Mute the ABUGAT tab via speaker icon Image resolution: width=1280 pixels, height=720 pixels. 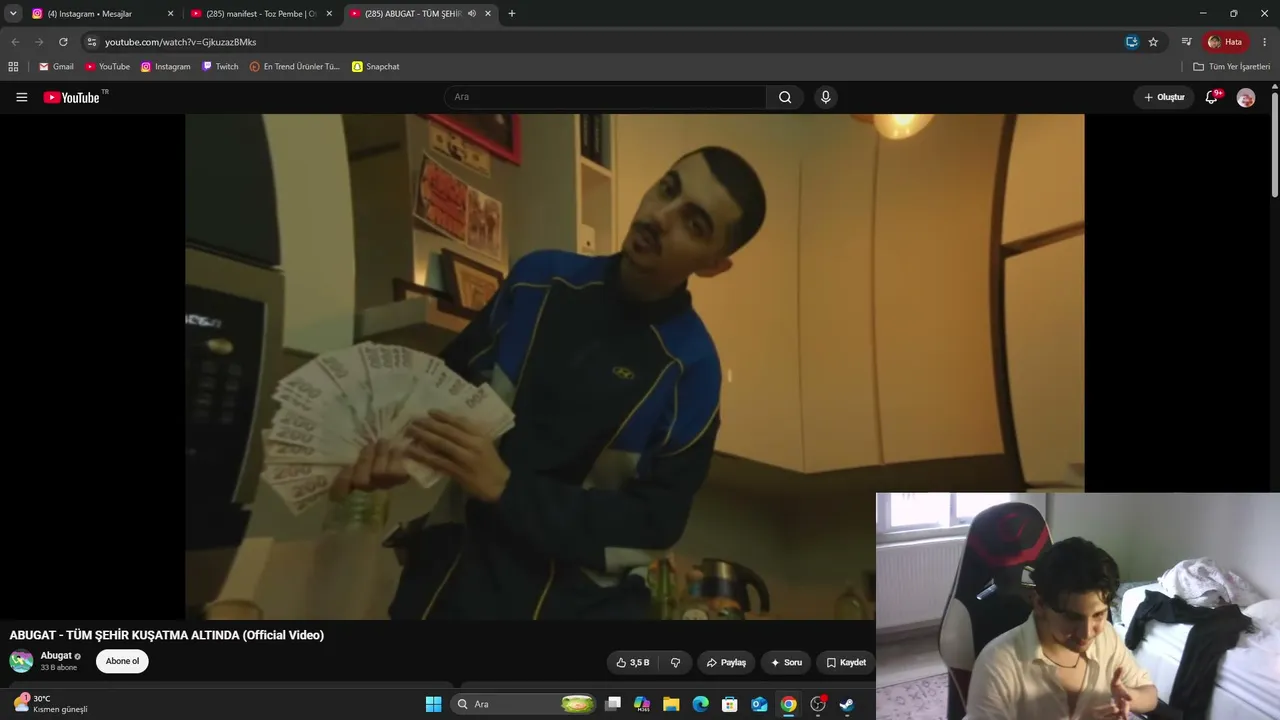(x=471, y=14)
